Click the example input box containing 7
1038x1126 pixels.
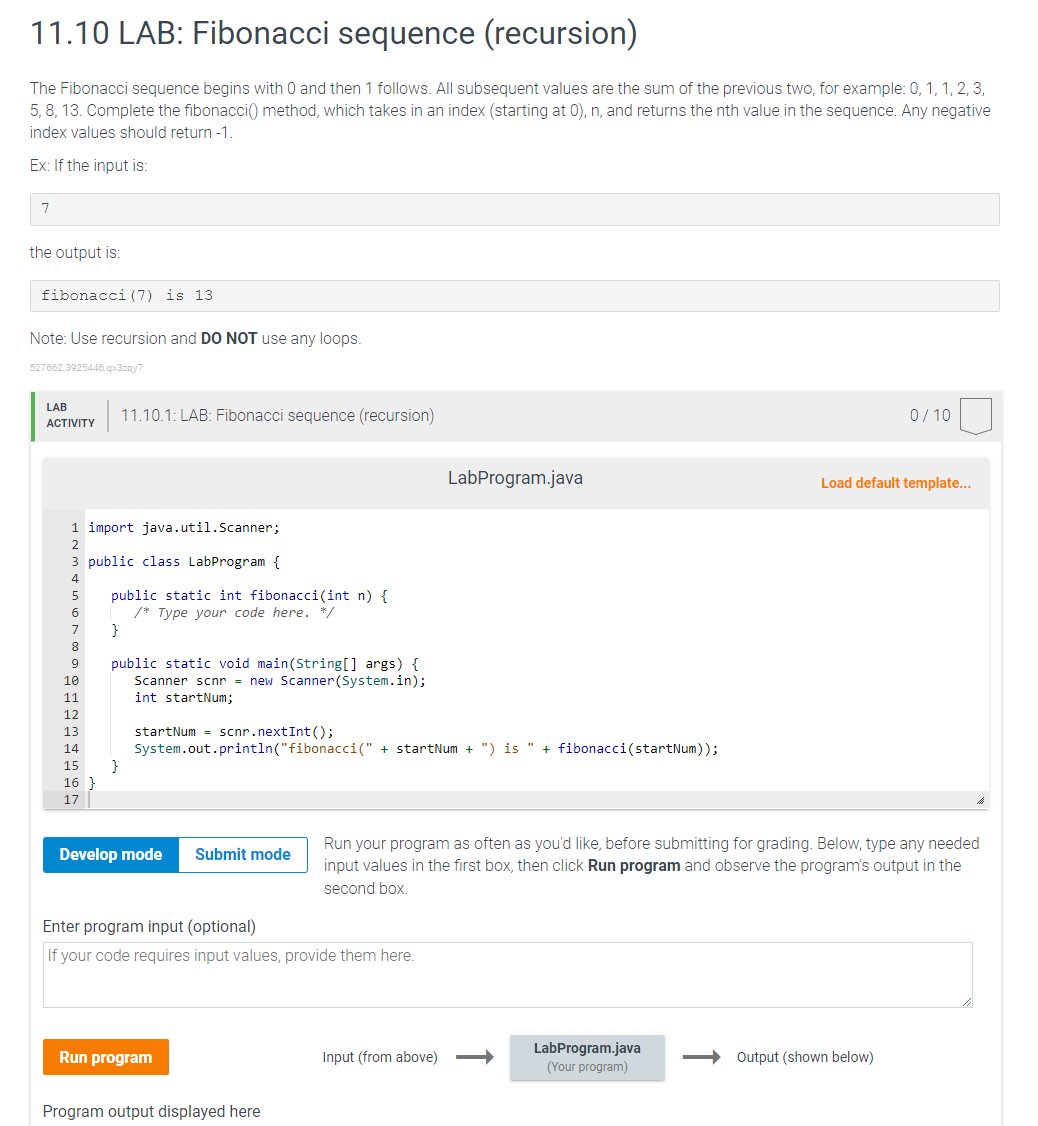coord(515,209)
